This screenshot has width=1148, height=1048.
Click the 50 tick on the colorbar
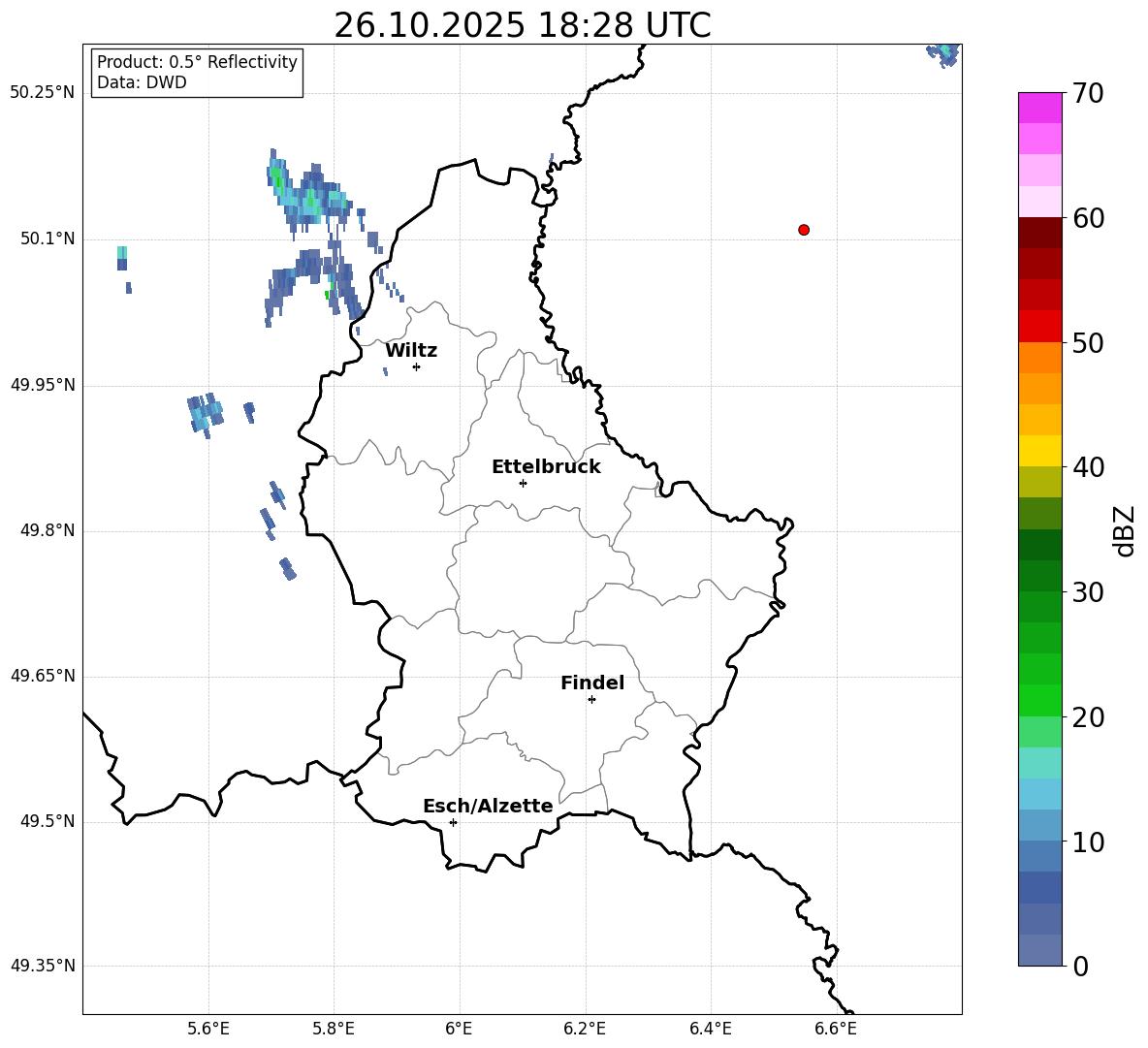click(1087, 343)
